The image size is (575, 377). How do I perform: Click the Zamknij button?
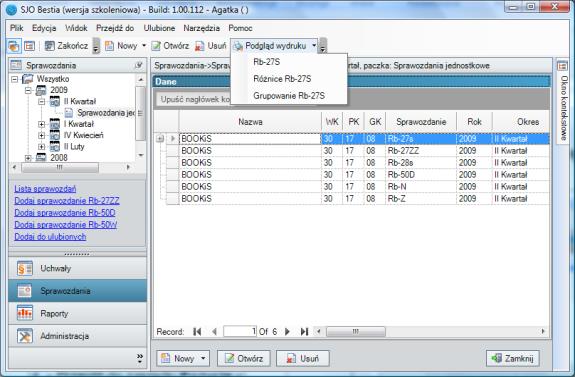(513, 358)
